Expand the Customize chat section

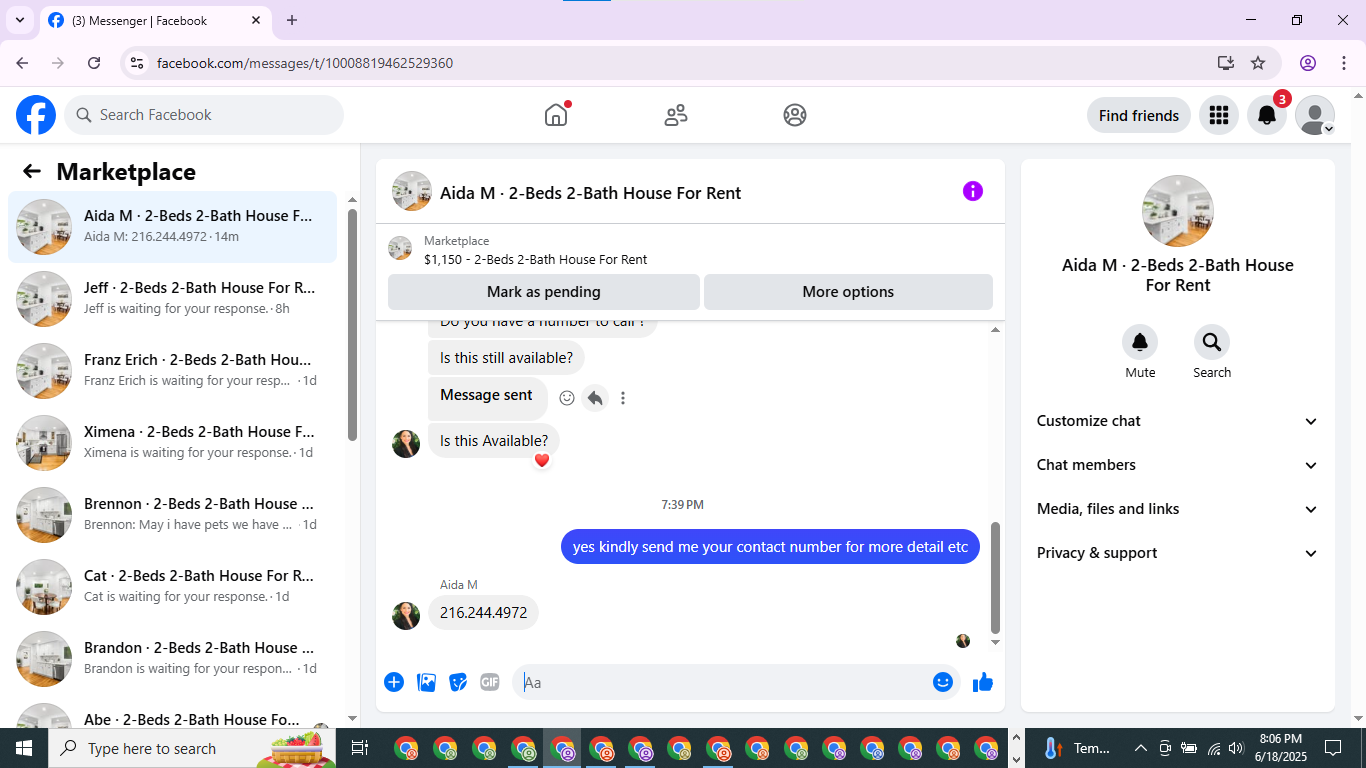pyautogui.click(x=1178, y=421)
